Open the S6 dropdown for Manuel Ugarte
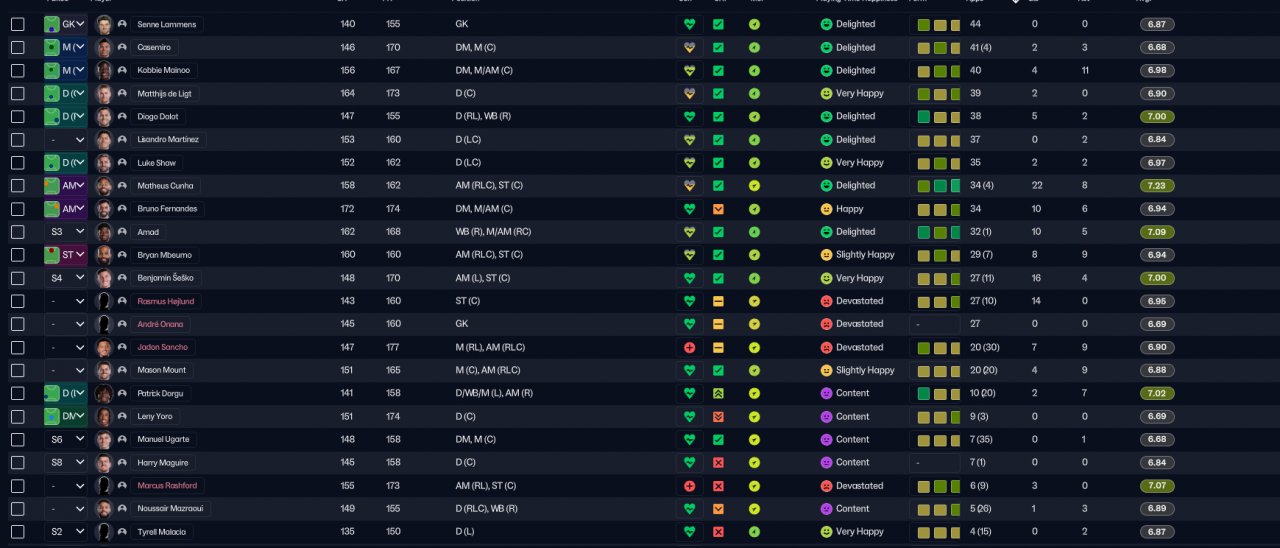Viewport: 1280px width, 548px height. (x=65, y=439)
